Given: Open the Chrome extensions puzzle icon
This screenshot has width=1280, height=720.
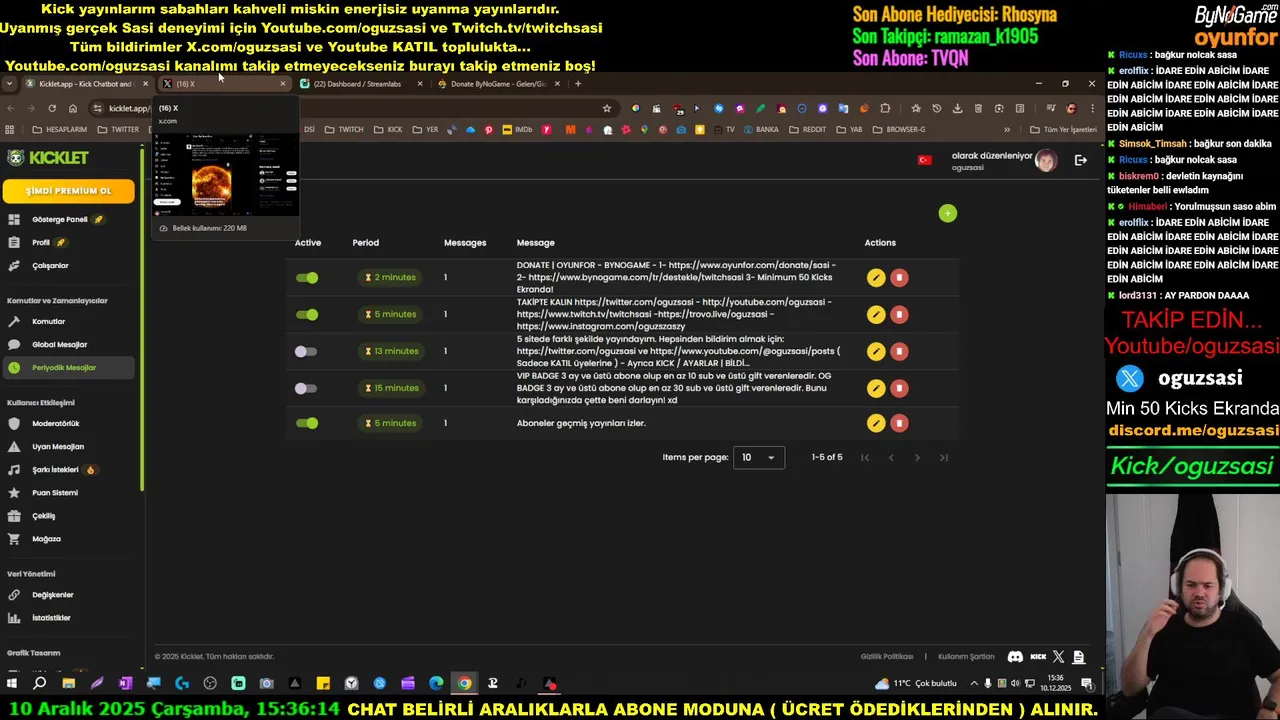Looking at the screenshot, I should pos(885,108).
